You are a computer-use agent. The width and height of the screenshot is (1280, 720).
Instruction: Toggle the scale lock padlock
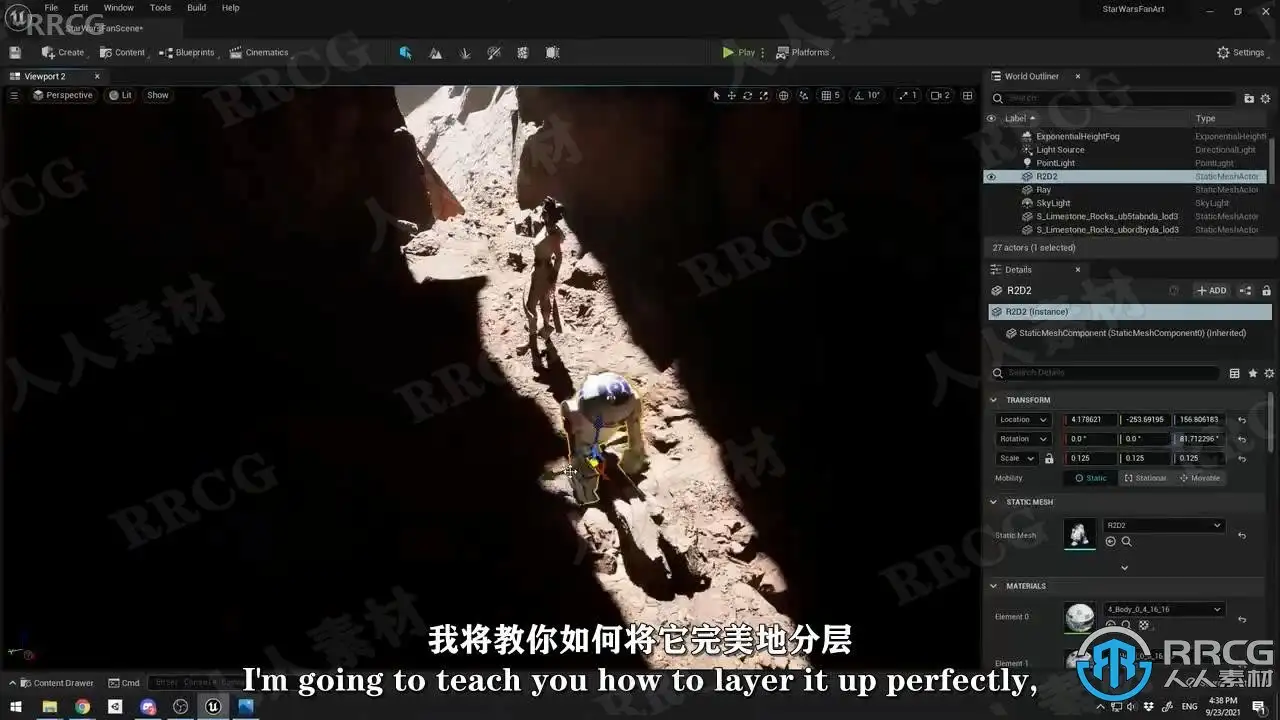coord(1049,459)
